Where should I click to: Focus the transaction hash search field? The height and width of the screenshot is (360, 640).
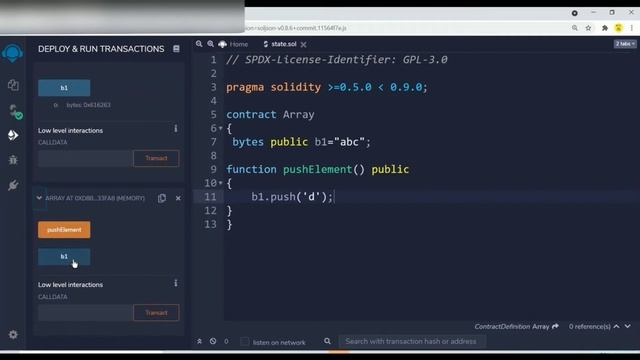pyautogui.click(x=412, y=341)
